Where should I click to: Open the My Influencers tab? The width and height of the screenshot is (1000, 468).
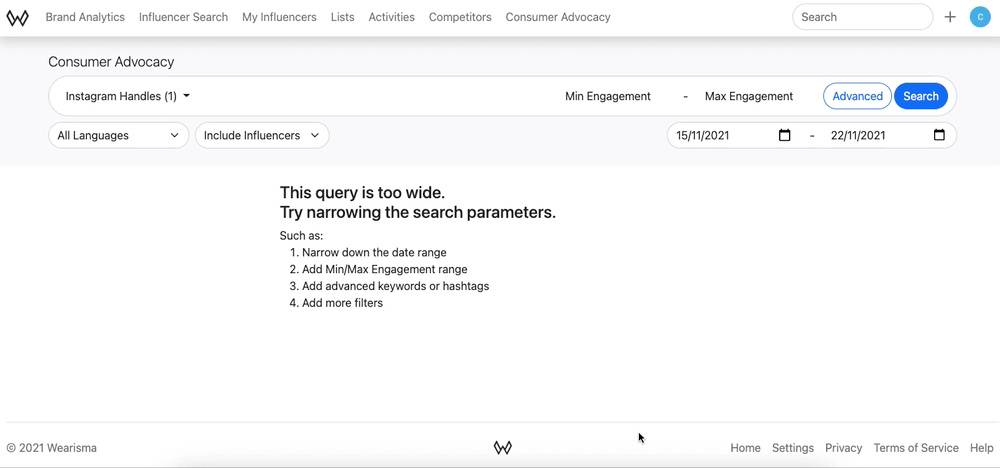279,17
